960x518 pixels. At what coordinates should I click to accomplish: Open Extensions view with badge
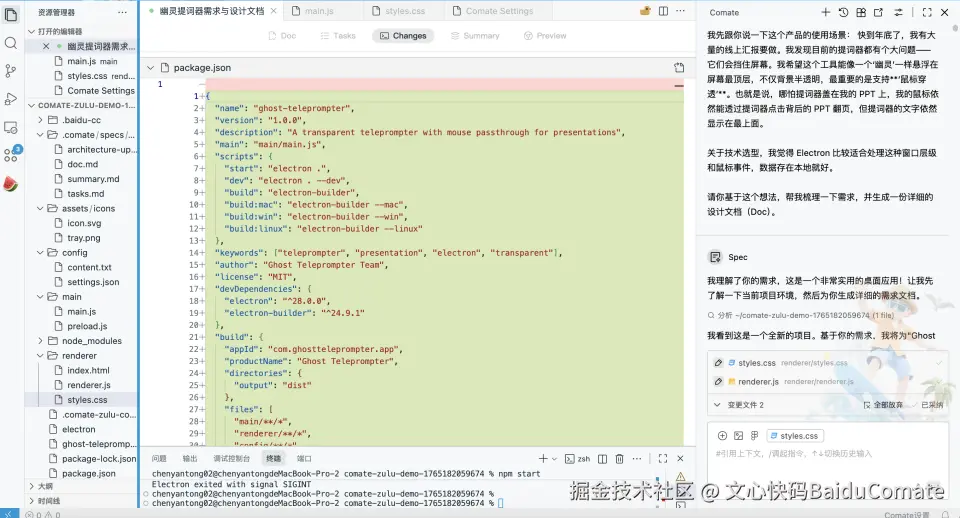coord(10,155)
